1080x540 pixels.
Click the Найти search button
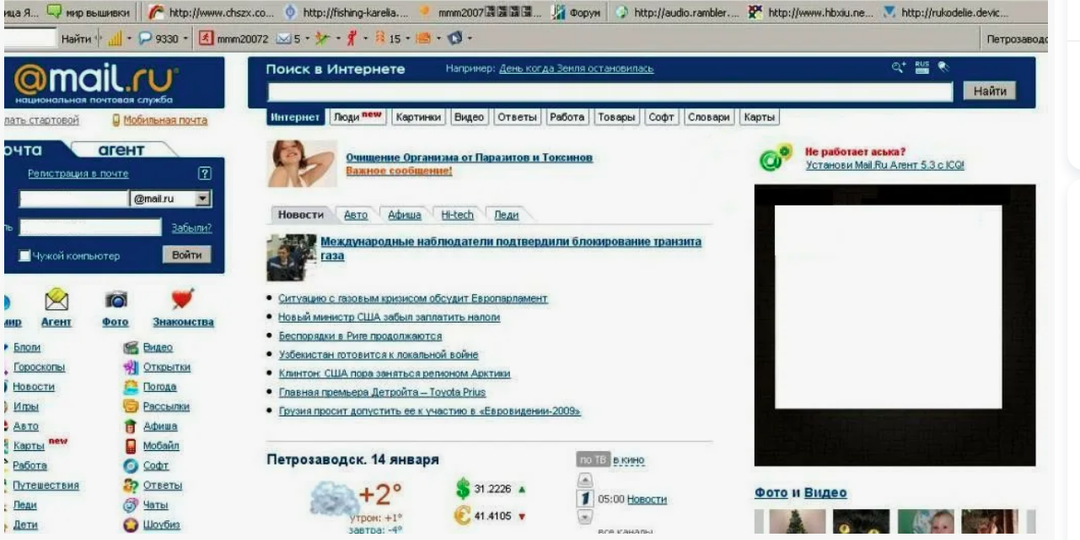[x=990, y=91]
